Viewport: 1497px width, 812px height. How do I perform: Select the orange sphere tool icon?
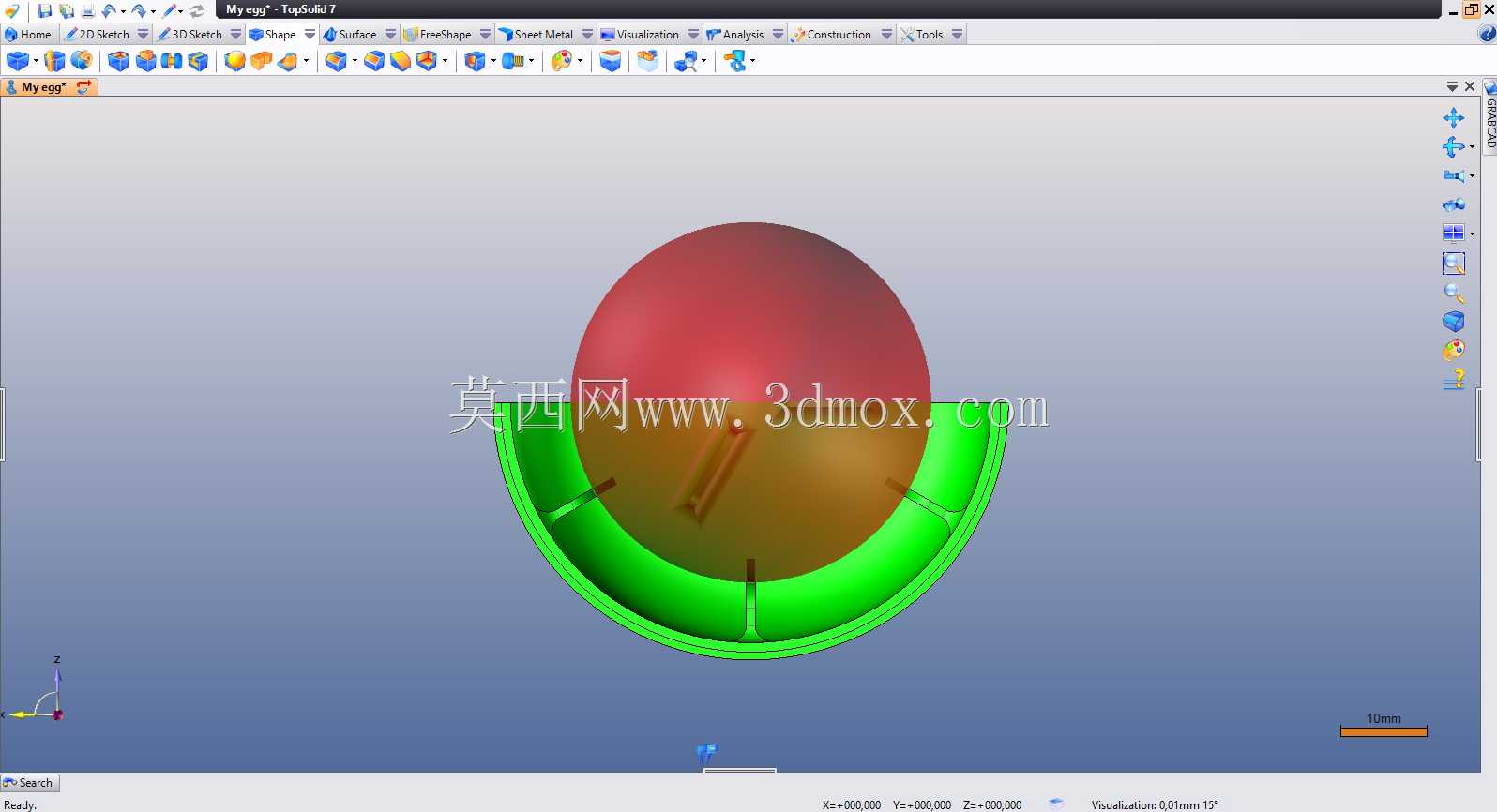pos(234,62)
